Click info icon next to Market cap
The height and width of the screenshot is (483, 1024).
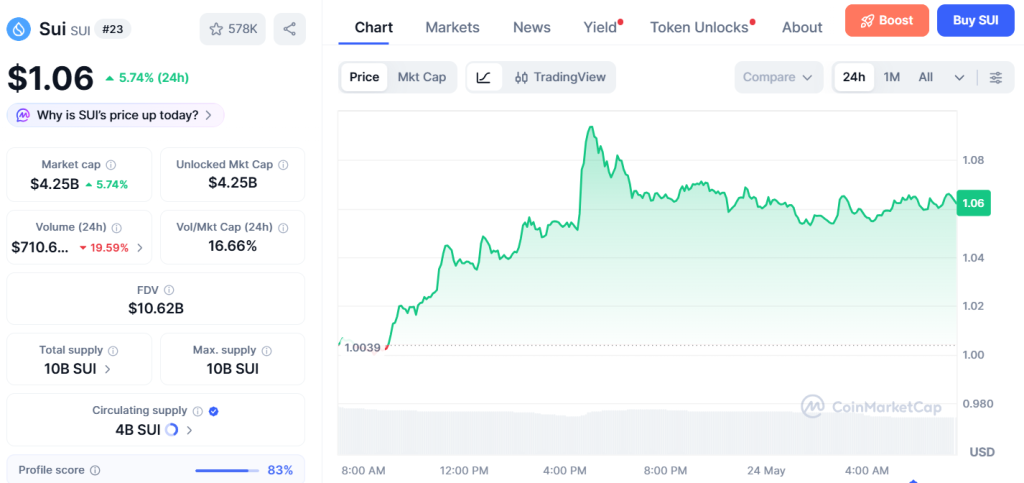(111, 164)
